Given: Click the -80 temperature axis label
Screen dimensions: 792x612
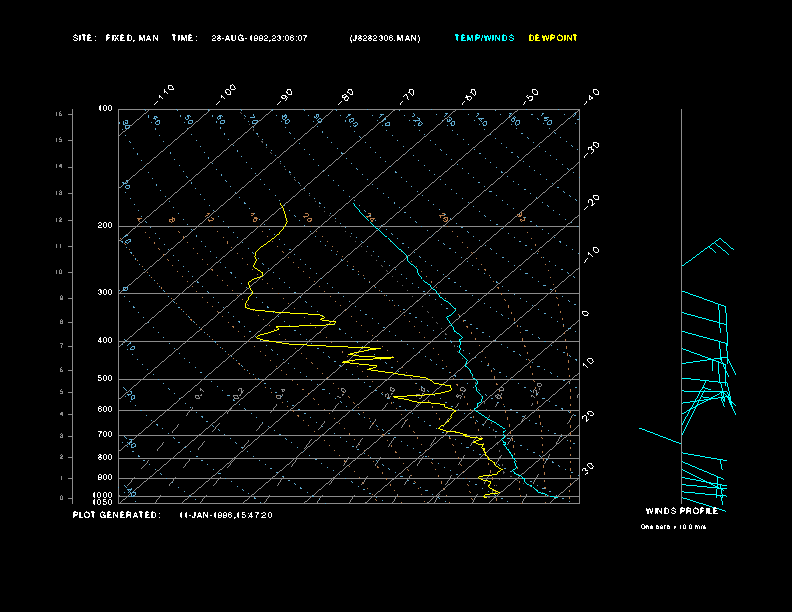Looking at the screenshot, I should point(348,95).
